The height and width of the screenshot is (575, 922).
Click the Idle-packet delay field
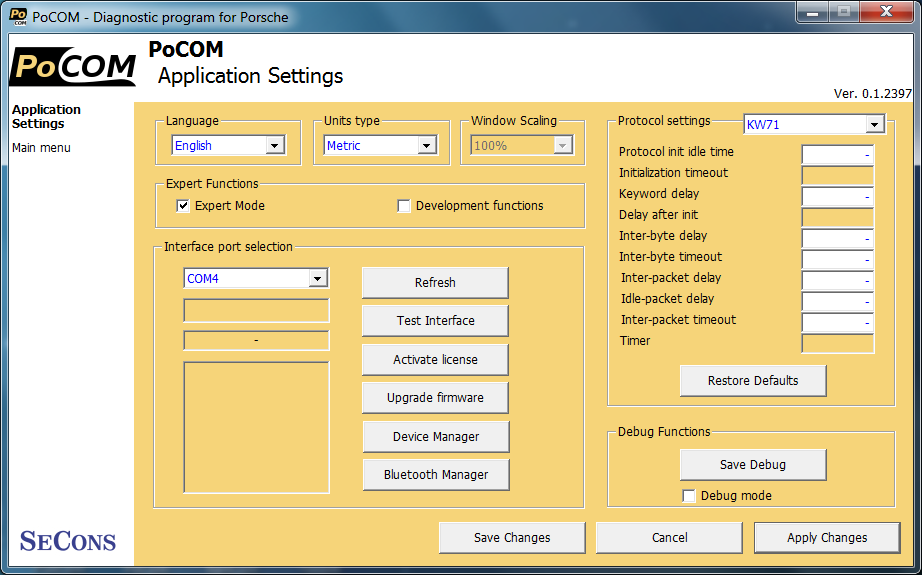(837, 302)
